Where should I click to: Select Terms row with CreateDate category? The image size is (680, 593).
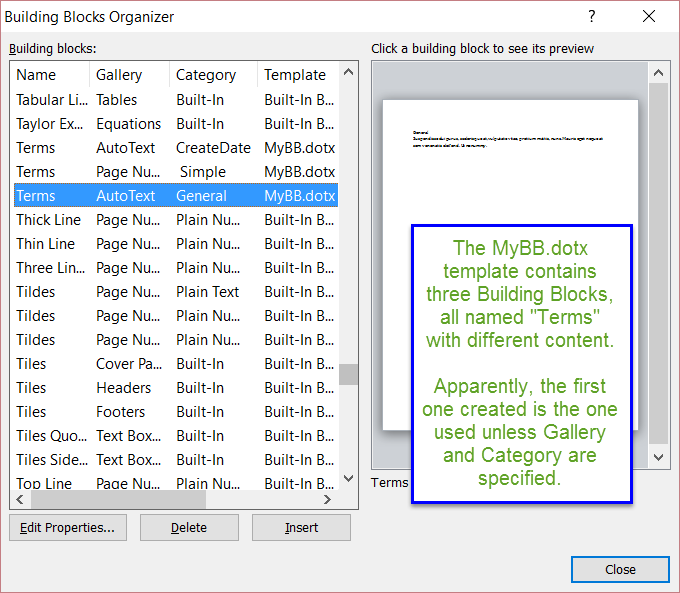(x=176, y=148)
